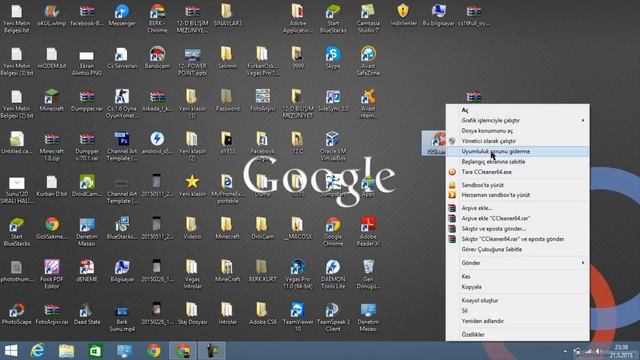The image size is (640, 360).
Task: Open the Adobe CS6 folder
Action: 262,314
